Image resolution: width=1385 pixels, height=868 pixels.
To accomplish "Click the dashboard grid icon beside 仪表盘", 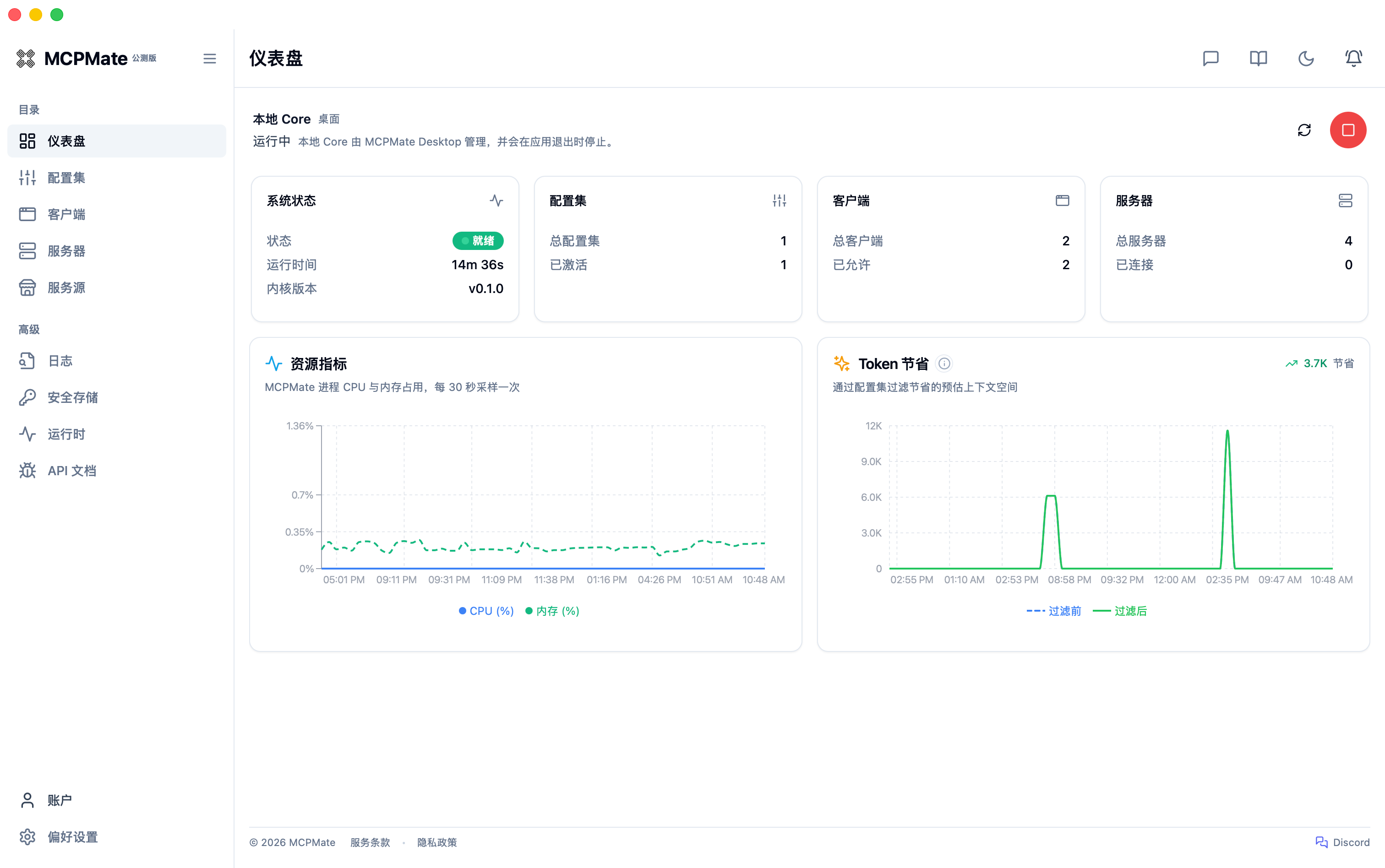I will tap(27, 141).
